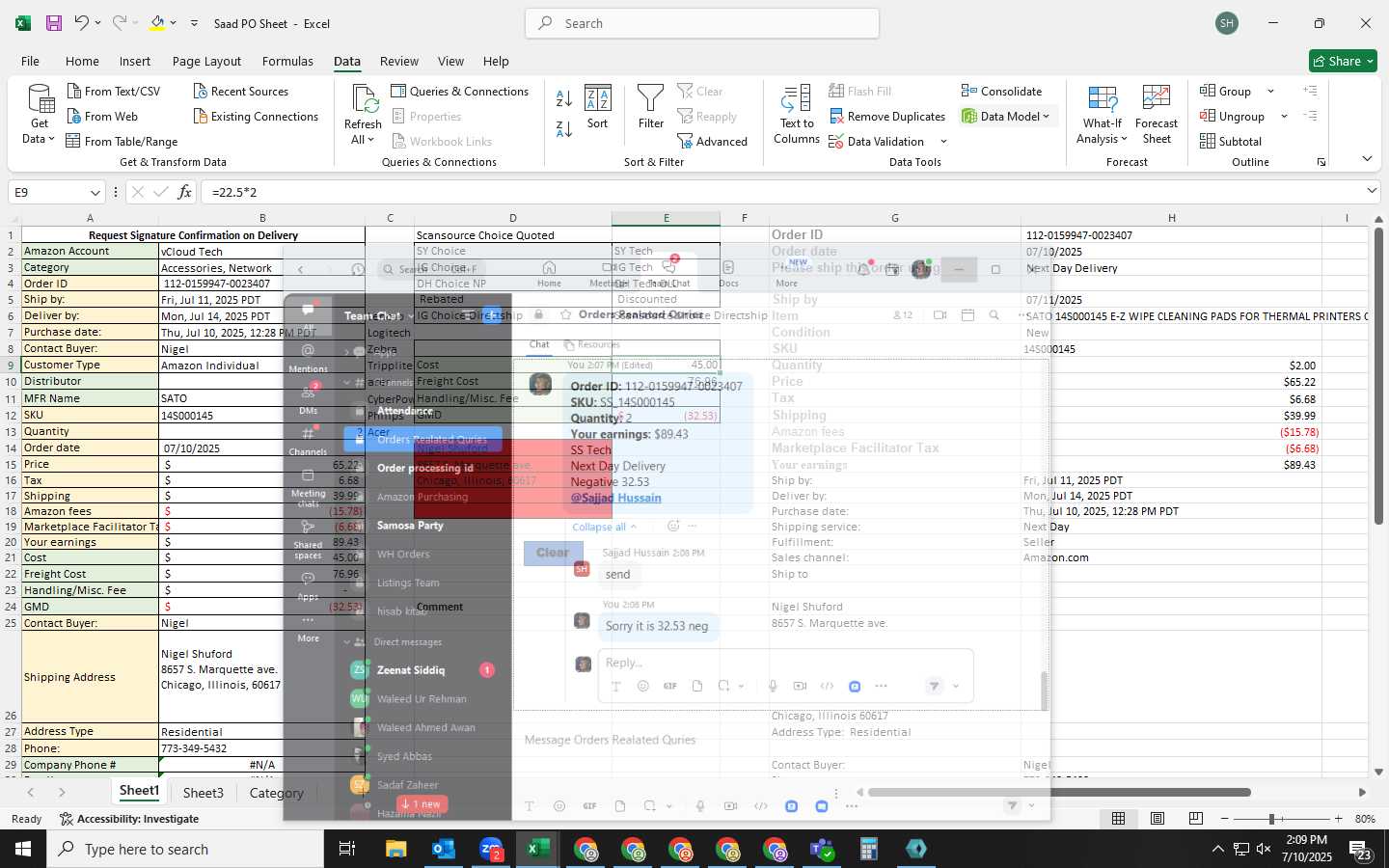This screenshot has height=868, width=1389.
Task: Zoom out with minus button
Action: 1225,819
